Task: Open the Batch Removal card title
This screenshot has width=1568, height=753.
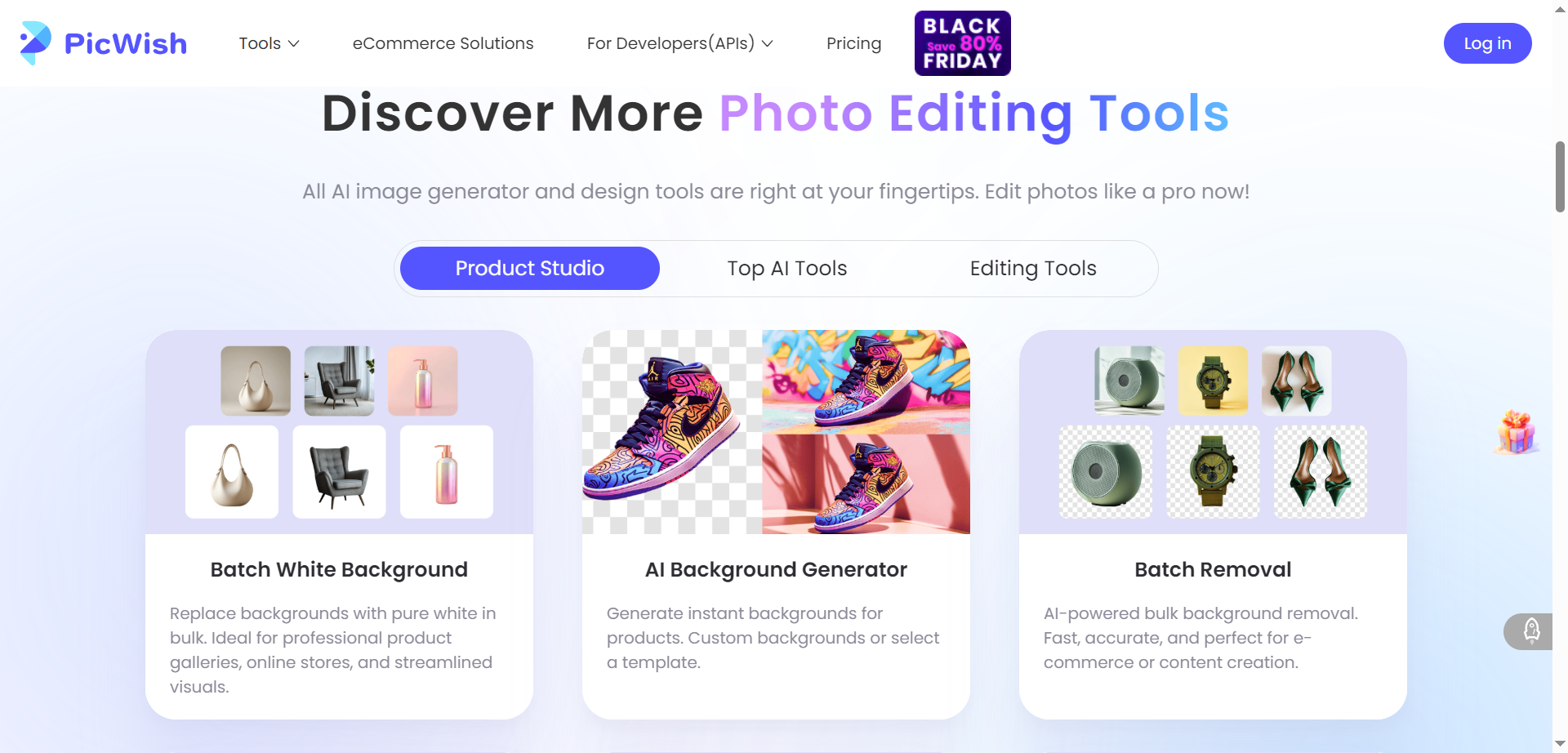Action: click(1213, 569)
